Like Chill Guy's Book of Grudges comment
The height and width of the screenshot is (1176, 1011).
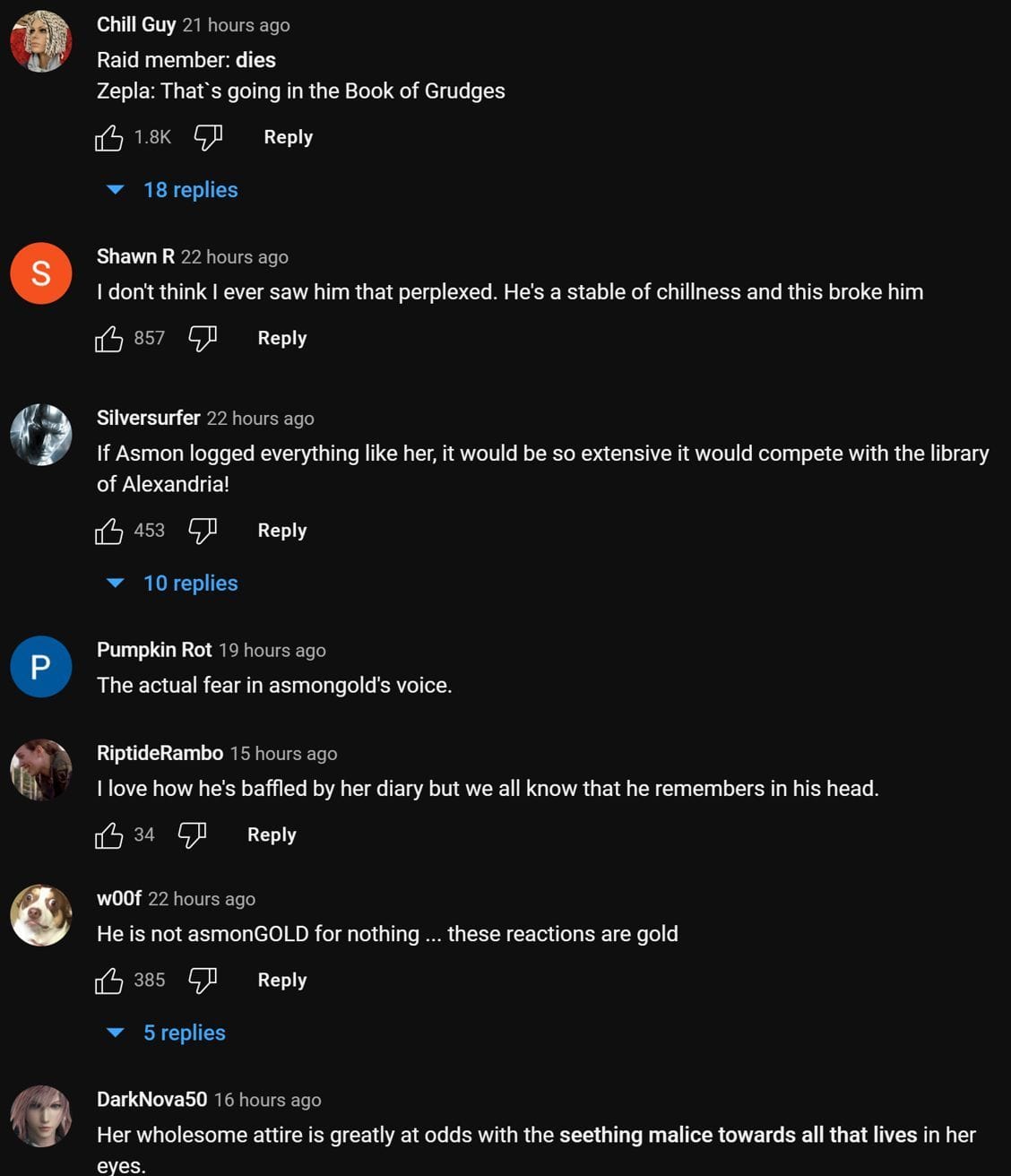(109, 137)
